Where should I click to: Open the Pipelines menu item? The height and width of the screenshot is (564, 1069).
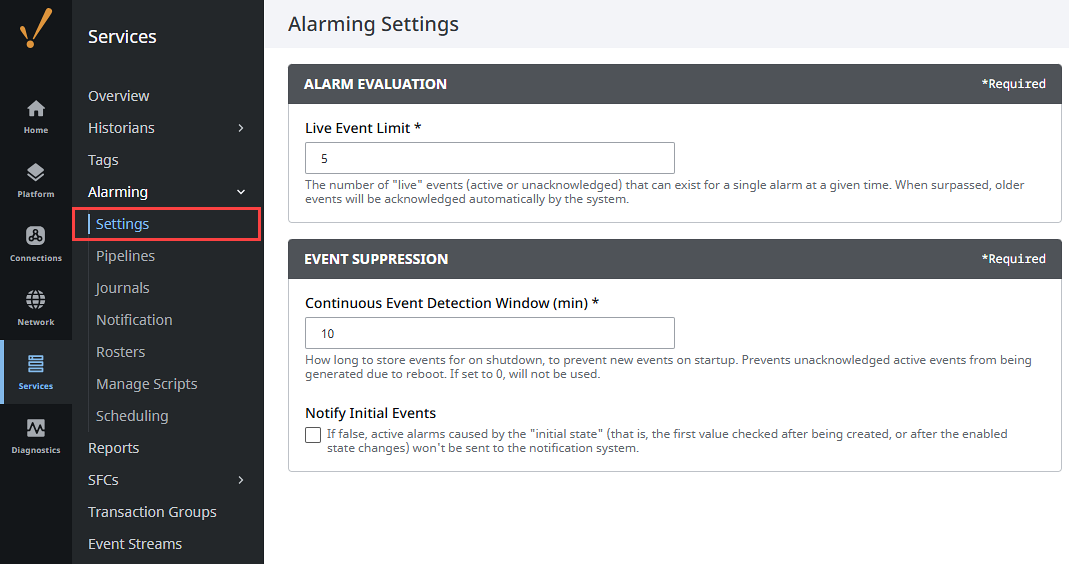tap(125, 256)
